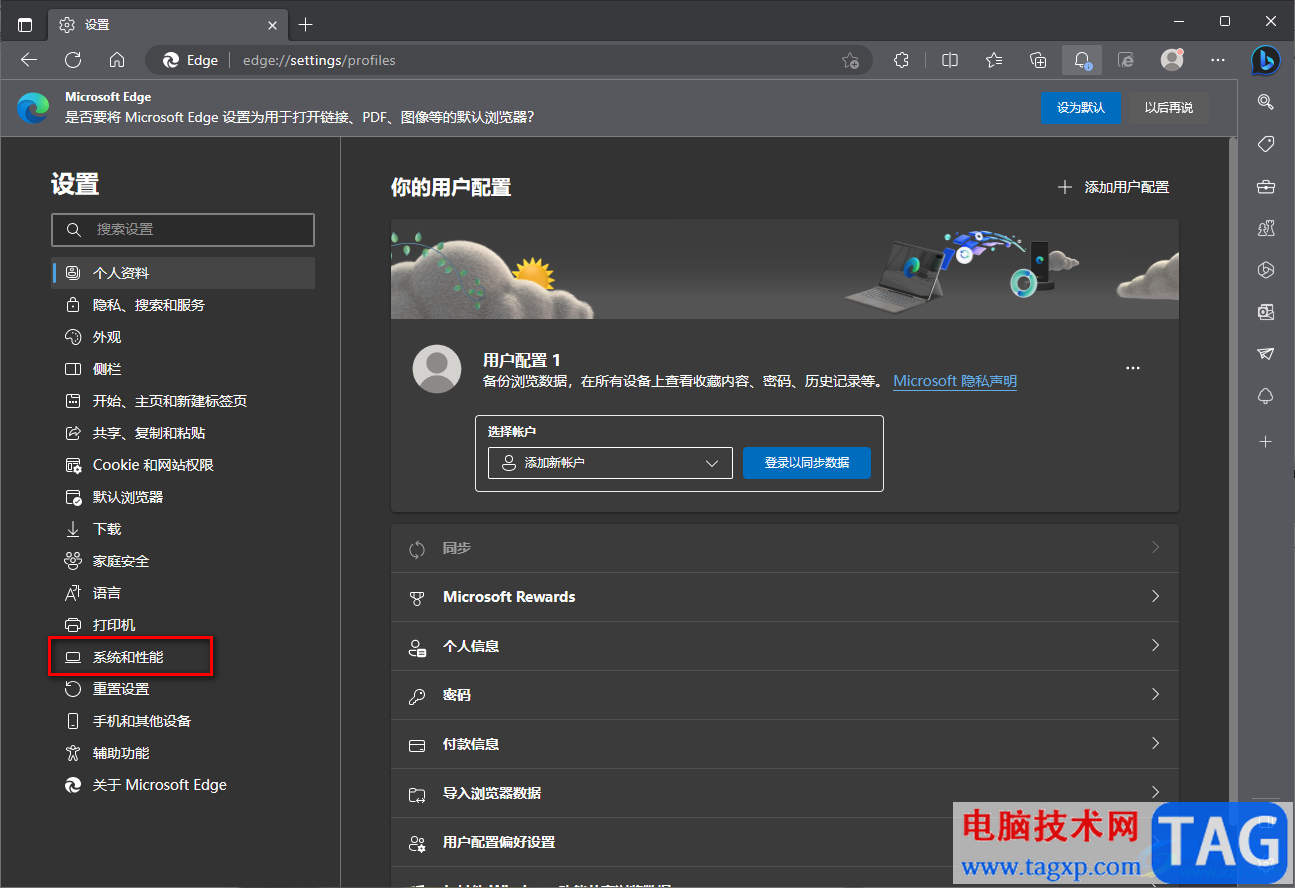Open 系统和性能 settings
Image resolution: width=1295 pixels, height=888 pixels.
tap(183, 657)
